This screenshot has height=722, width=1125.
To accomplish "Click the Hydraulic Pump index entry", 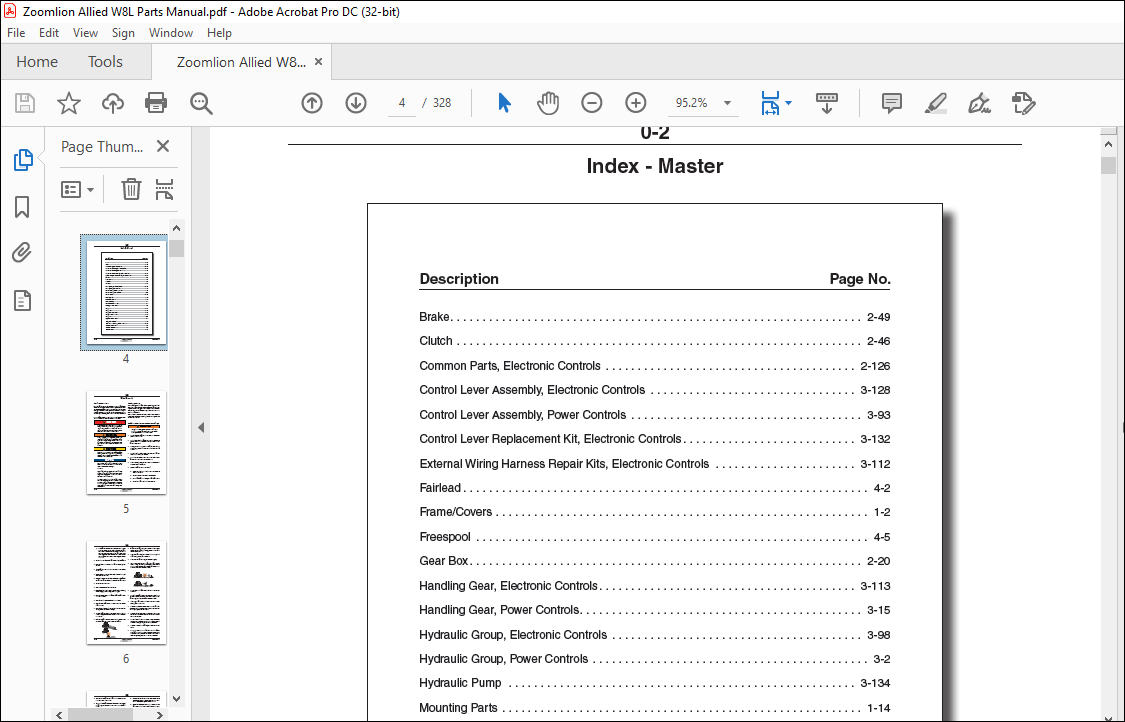I will (654, 683).
